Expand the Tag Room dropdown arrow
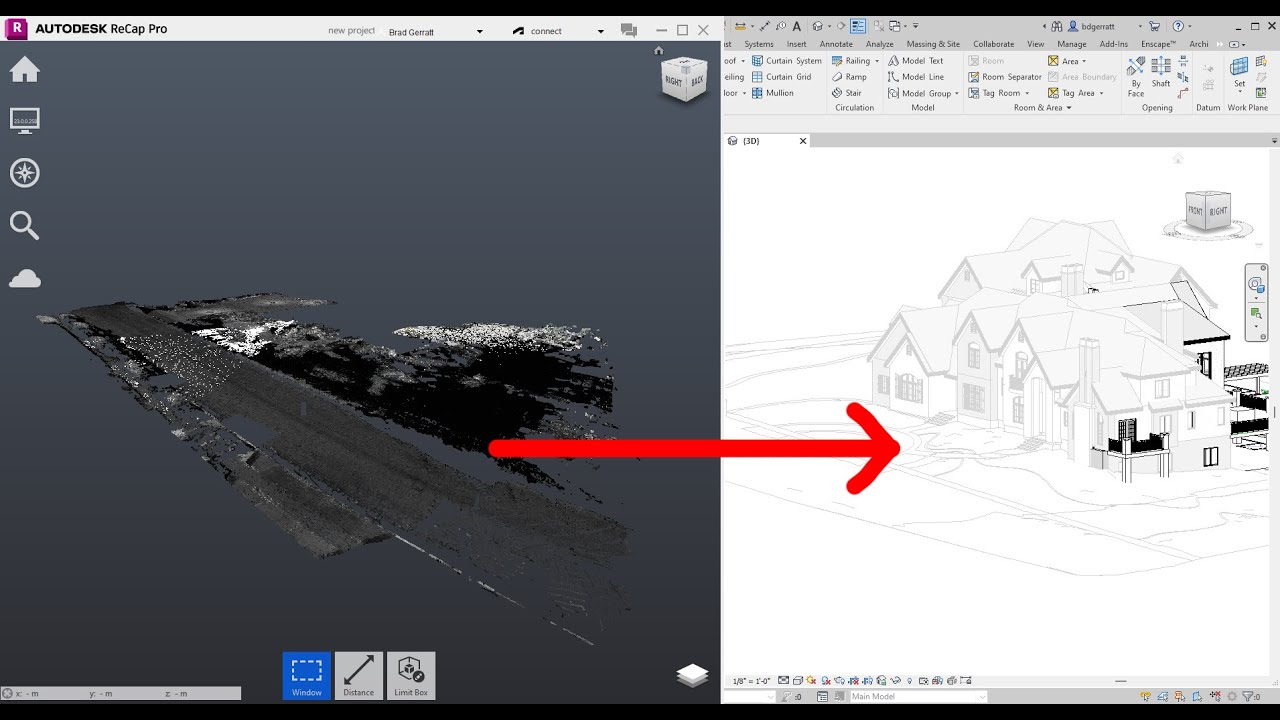1280x720 pixels. (1027, 93)
